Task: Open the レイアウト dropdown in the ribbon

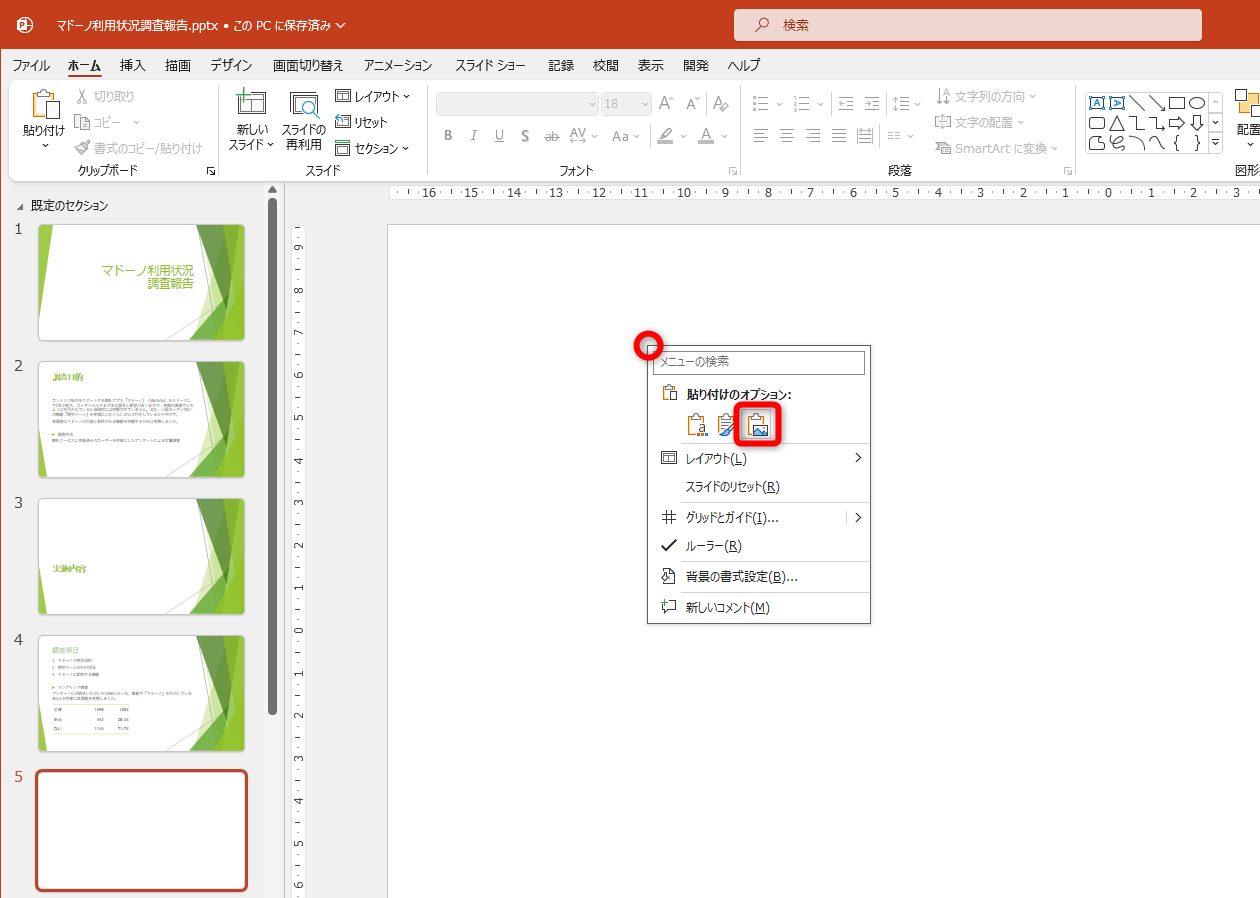Action: 373,96
